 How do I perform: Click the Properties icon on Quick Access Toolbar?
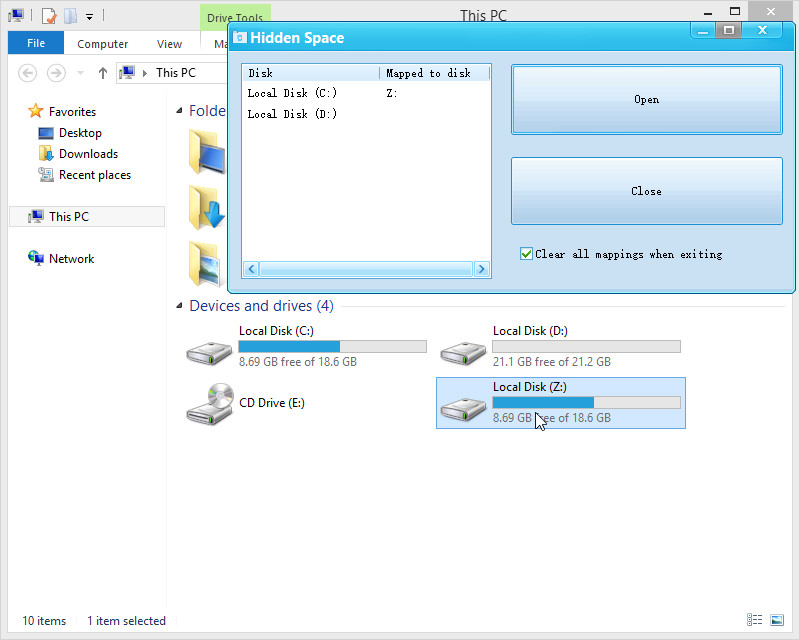click(47, 15)
